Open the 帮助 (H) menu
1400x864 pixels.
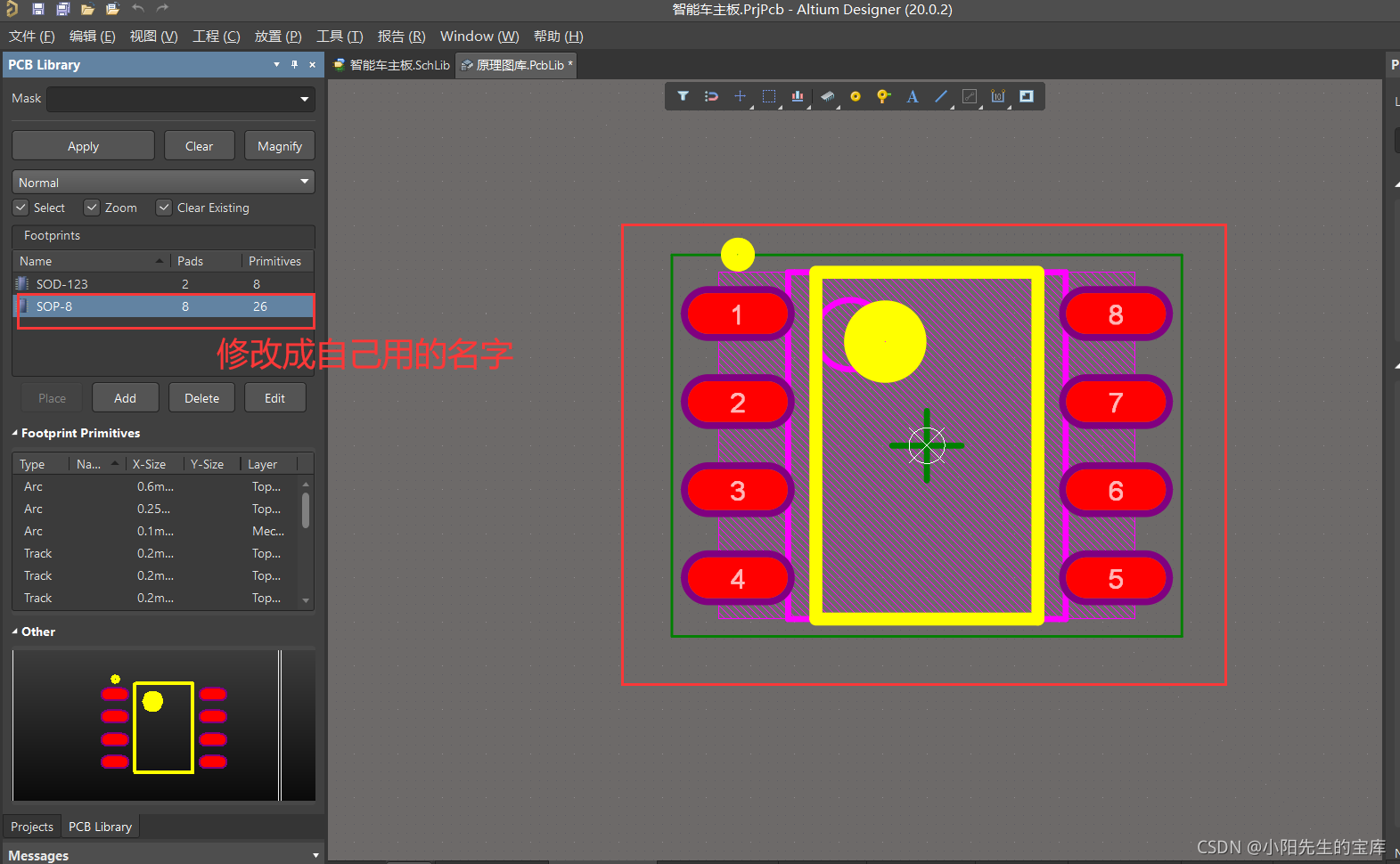tap(558, 36)
